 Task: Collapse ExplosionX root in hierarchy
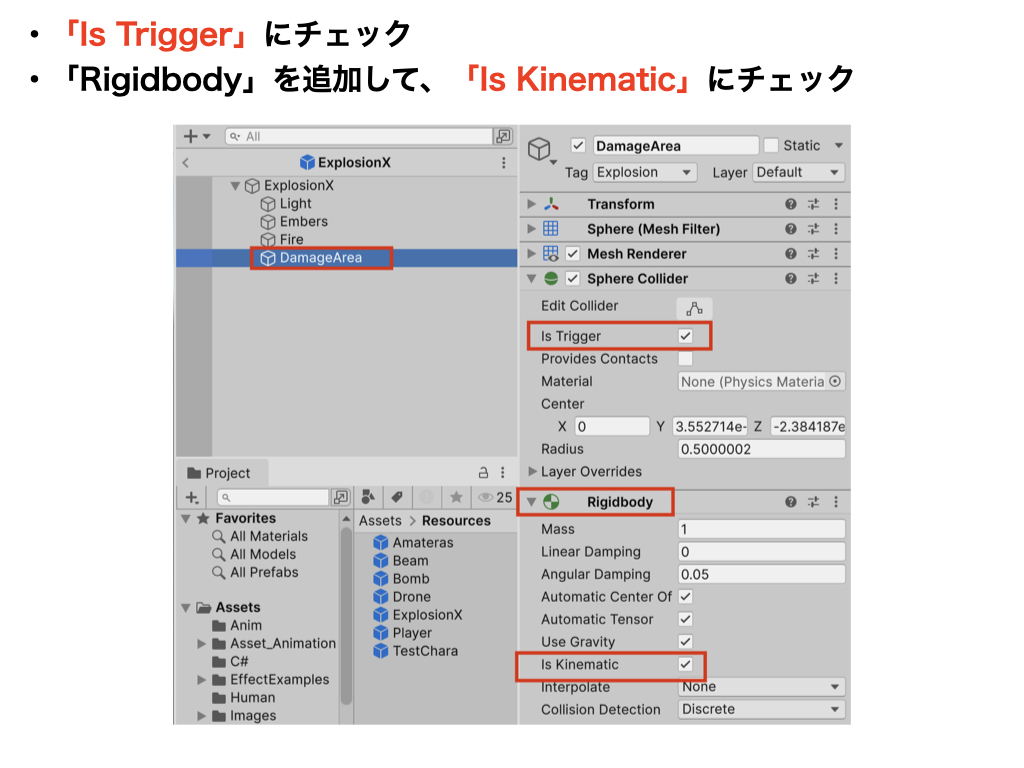235,186
